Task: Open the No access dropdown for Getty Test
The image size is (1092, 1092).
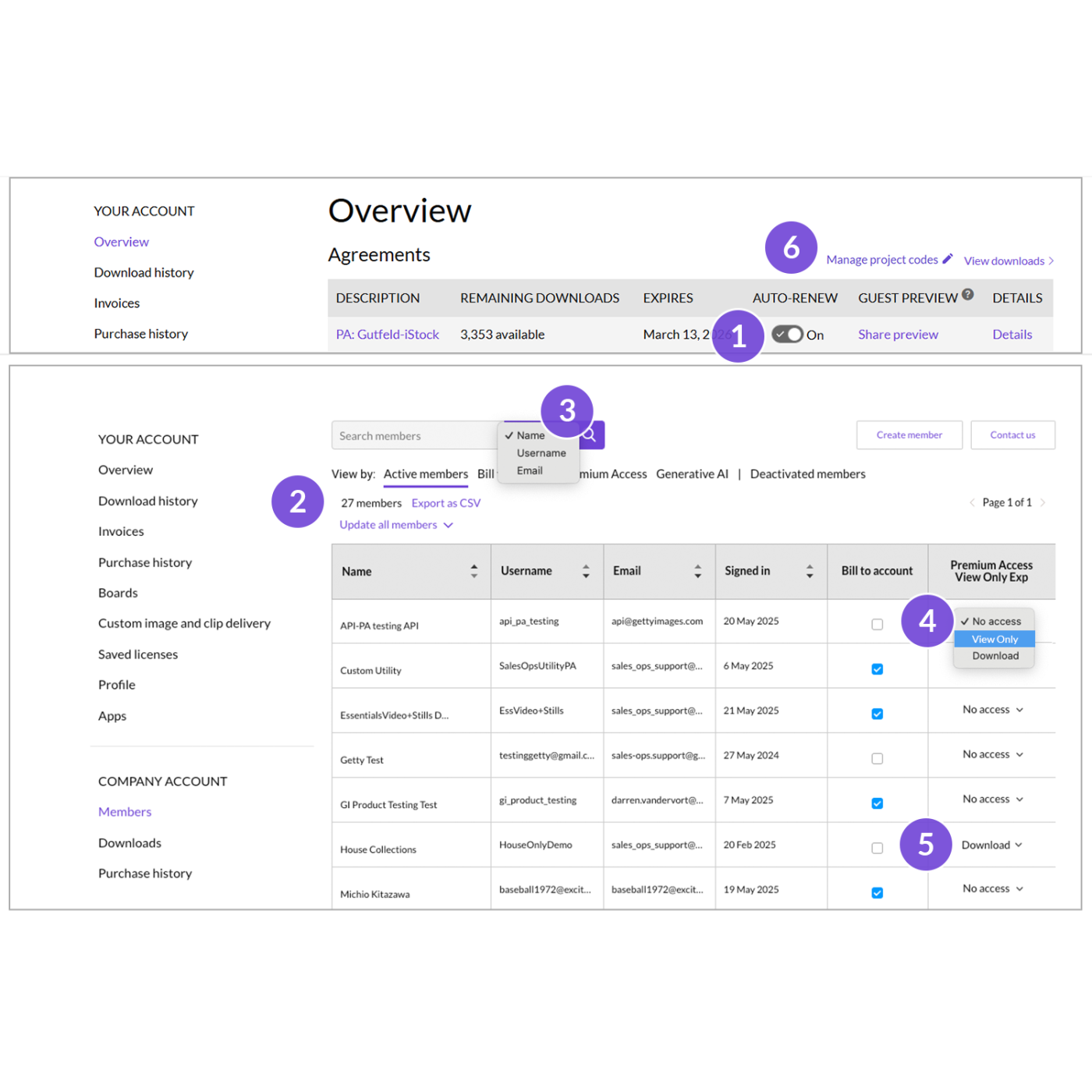Action: click(991, 754)
